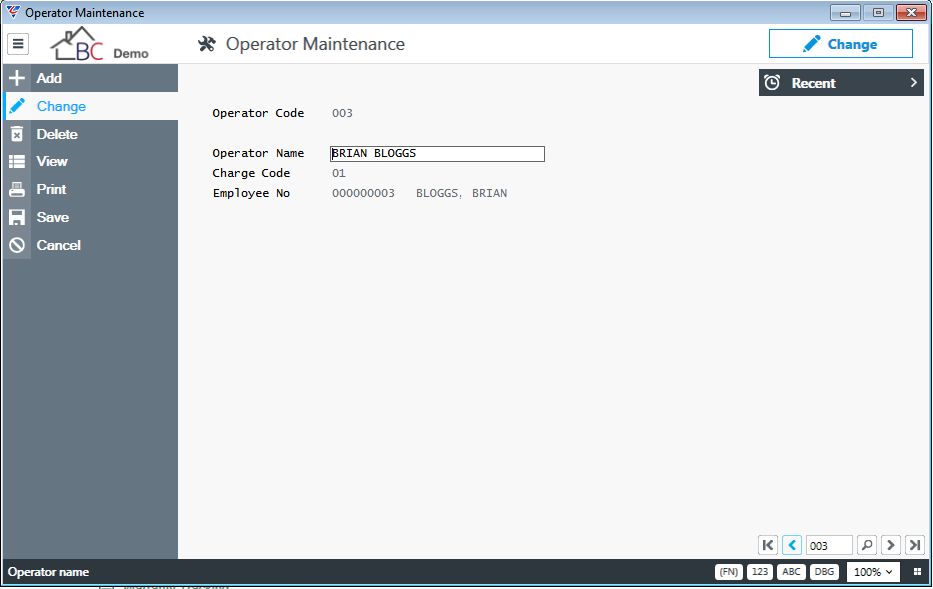Click the Charge Code value 01

339,173
